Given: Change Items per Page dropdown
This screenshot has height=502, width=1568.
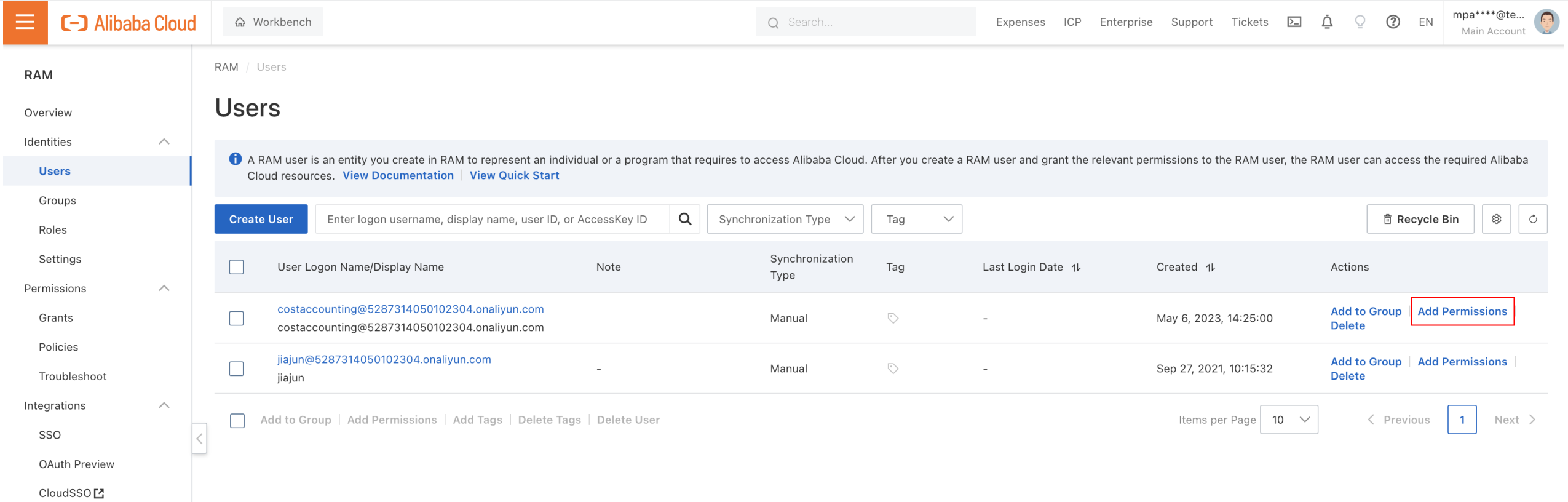Looking at the screenshot, I should 1289,420.
